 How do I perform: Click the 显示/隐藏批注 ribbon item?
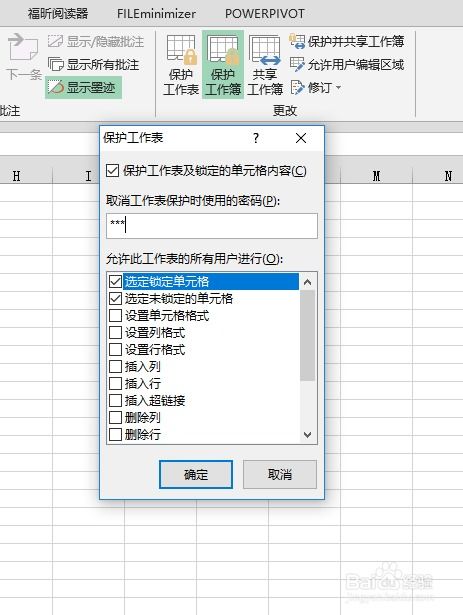tap(96, 41)
